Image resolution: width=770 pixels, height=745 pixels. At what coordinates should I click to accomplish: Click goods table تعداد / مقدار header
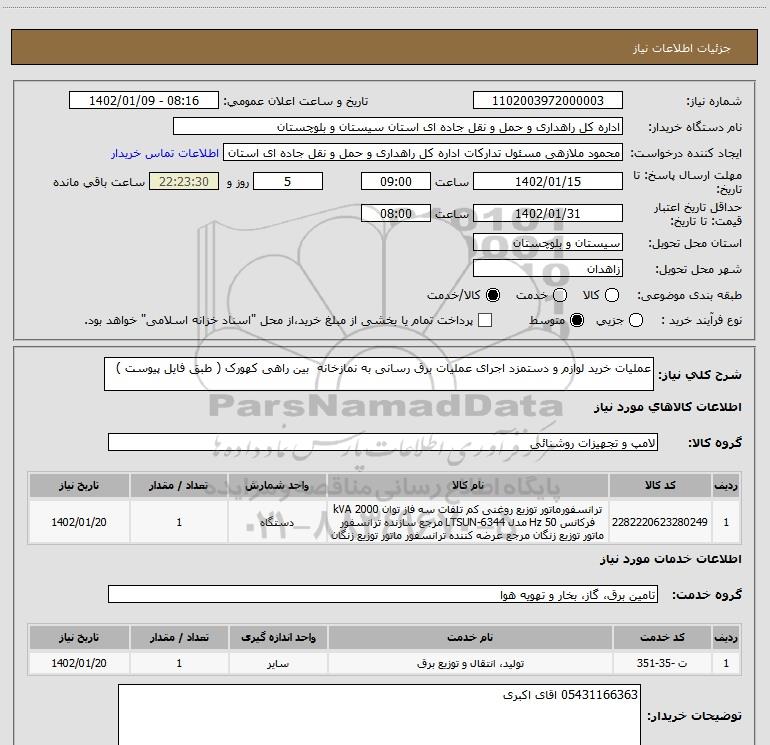[179, 485]
